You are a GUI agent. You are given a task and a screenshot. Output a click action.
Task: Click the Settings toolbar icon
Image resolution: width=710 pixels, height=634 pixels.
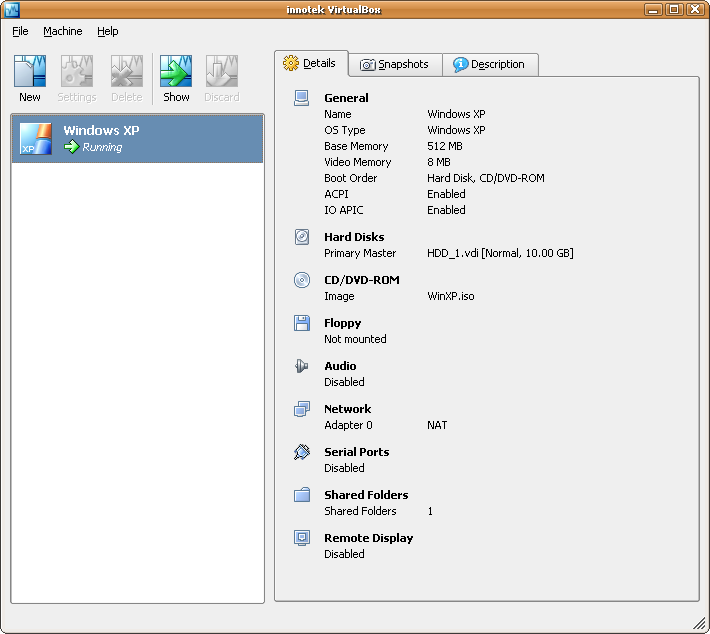tap(77, 71)
